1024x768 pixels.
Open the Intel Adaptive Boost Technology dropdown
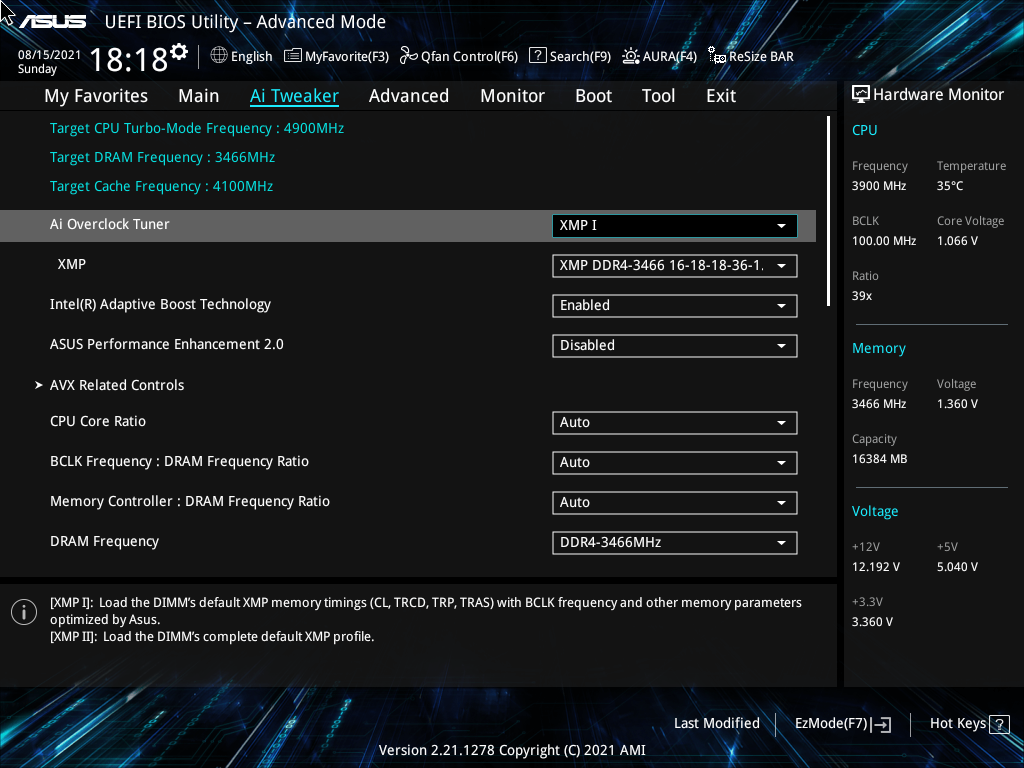(x=675, y=306)
